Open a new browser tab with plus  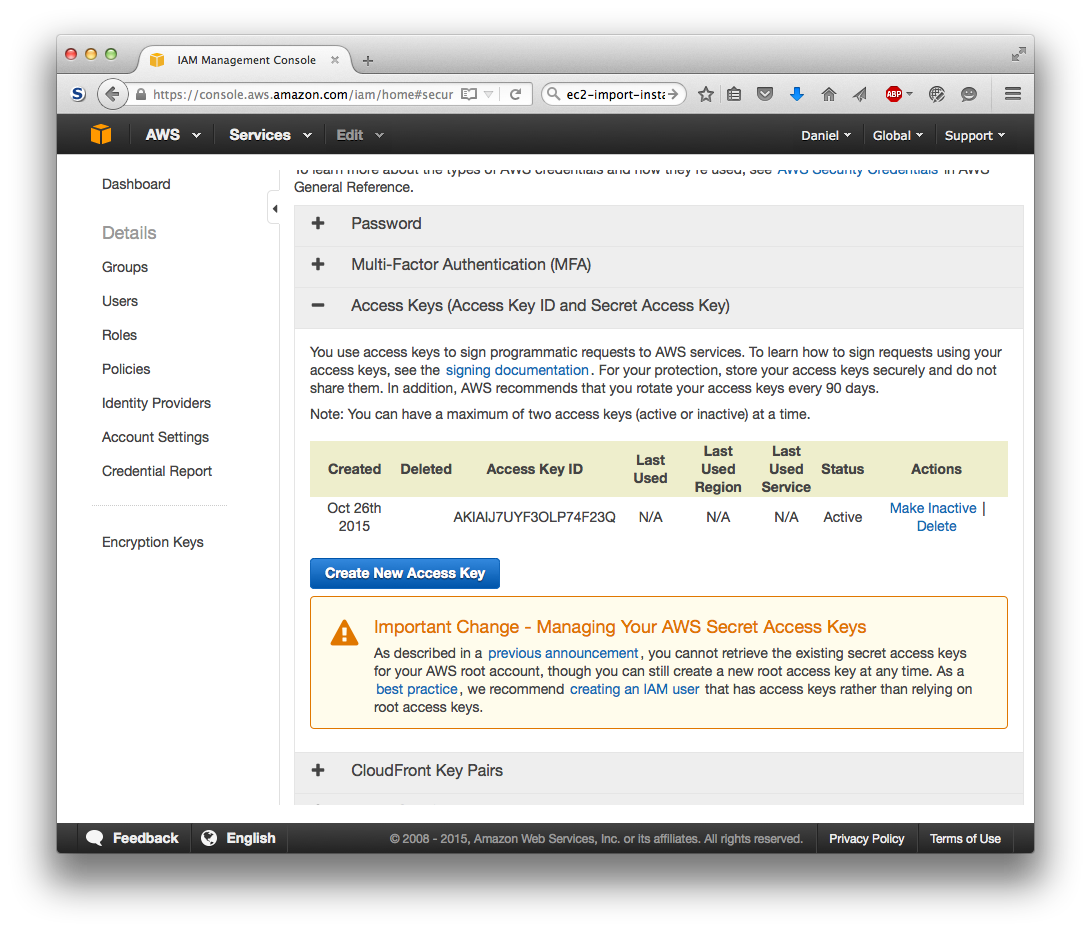(x=368, y=61)
